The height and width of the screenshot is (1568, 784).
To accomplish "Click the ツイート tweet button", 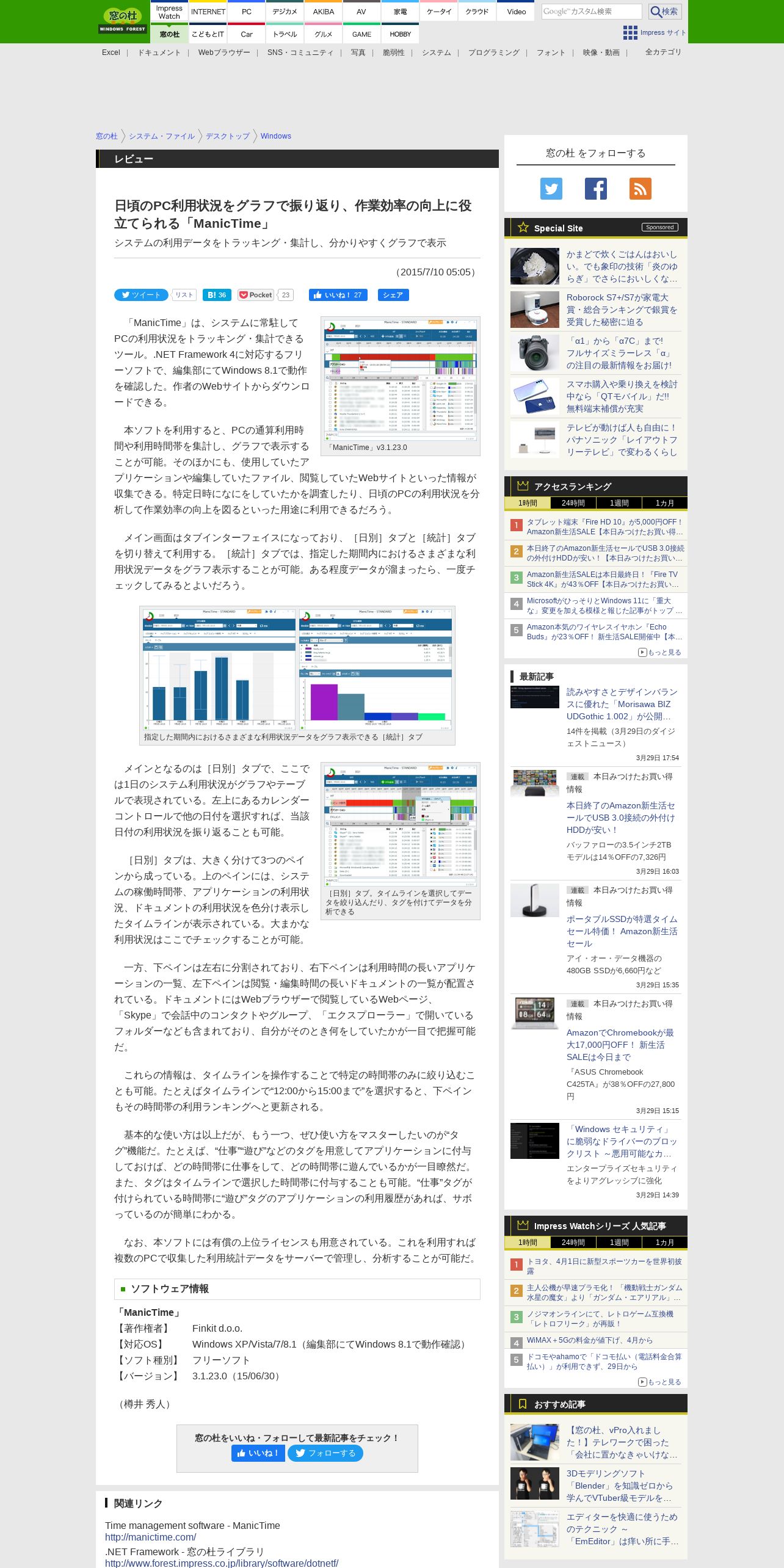I will tap(141, 295).
